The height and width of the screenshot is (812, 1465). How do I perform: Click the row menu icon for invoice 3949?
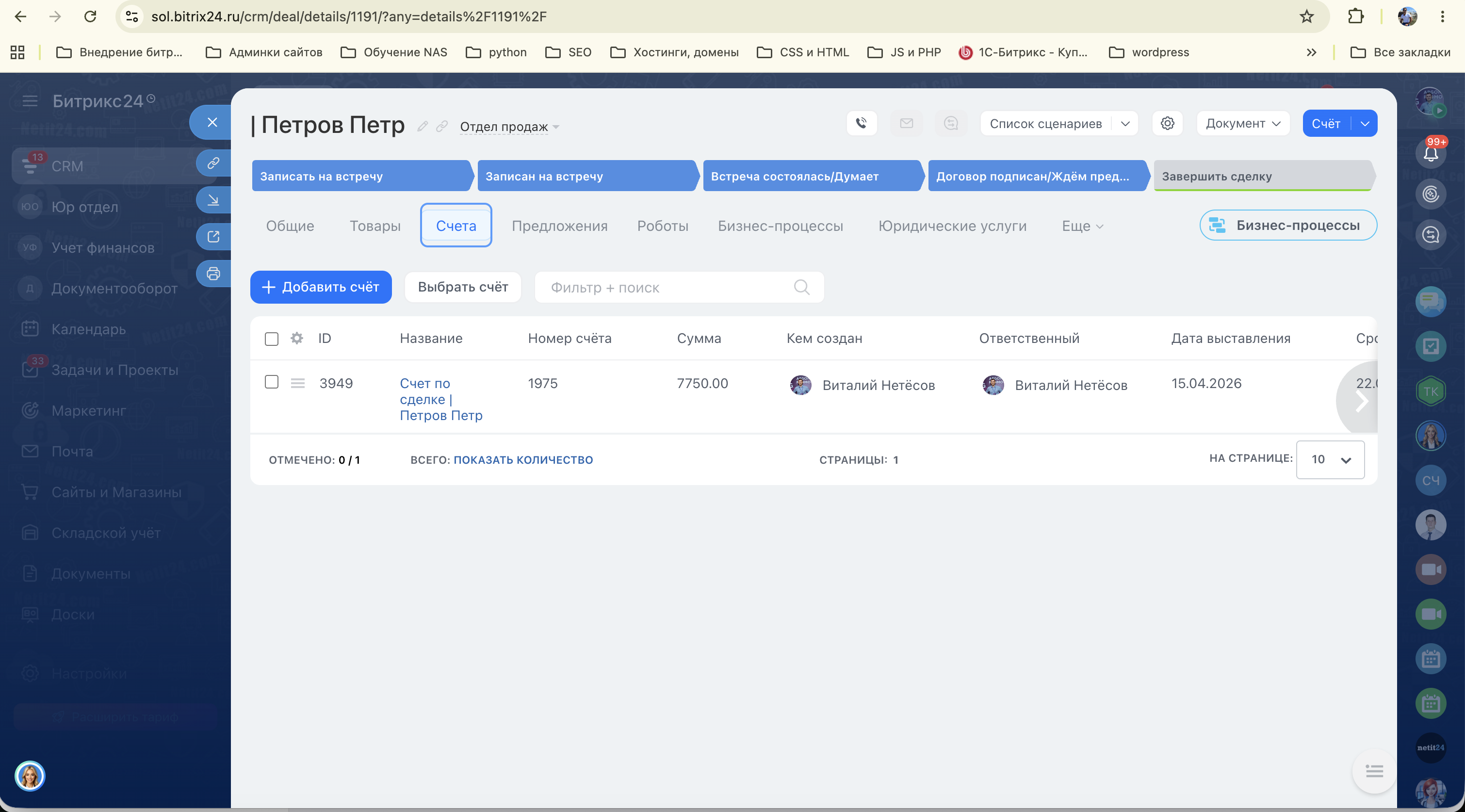click(297, 383)
